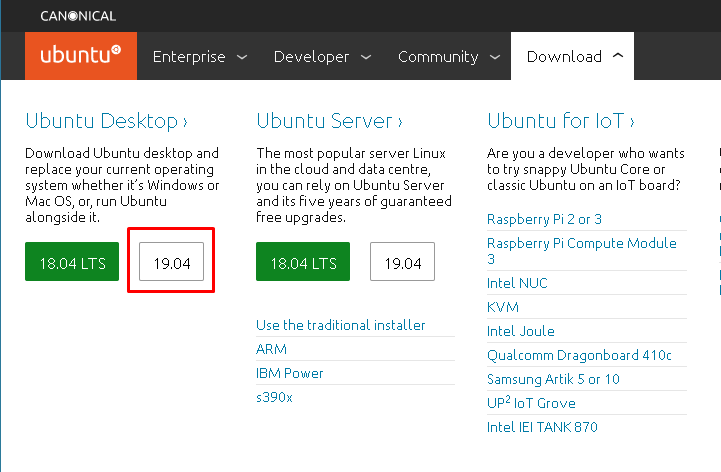
Task: Open the Ubuntu for IoT heading link
Action: coord(561,121)
